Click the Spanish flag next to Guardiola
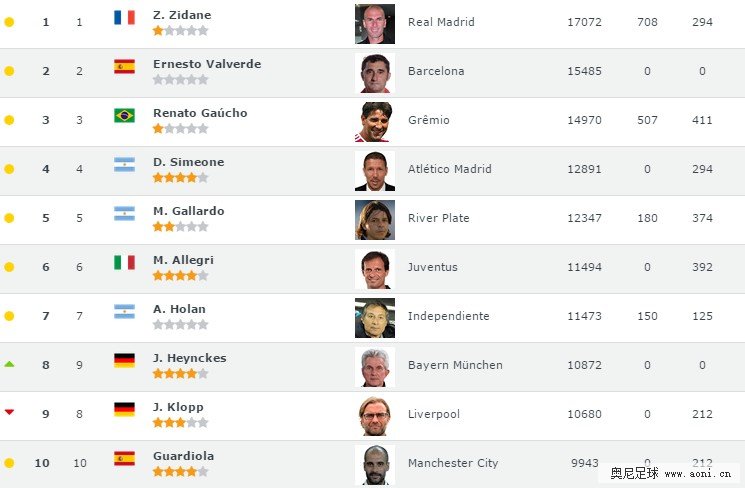The image size is (745, 488). [x=124, y=459]
